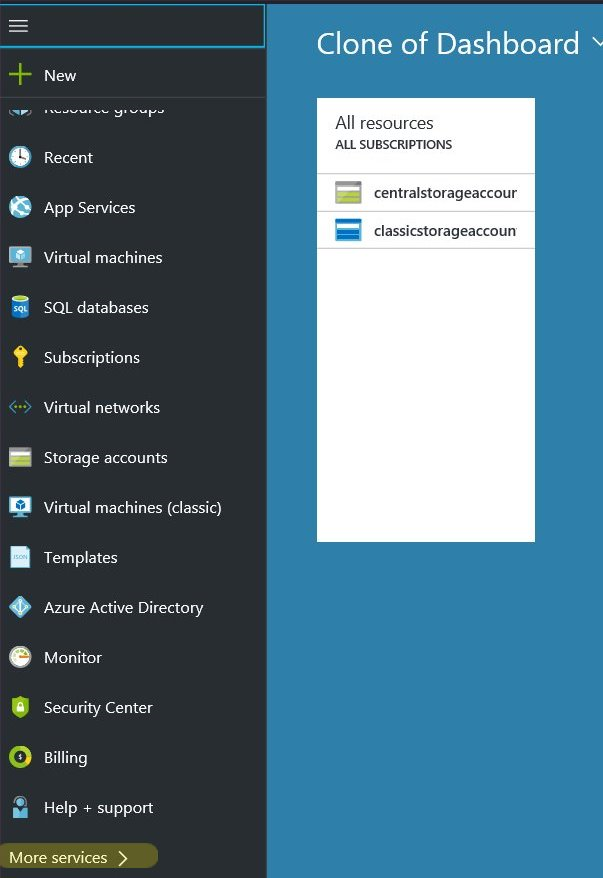Screen dimensions: 603x878
Task: Click the Billing icon
Action: (20, 757)
